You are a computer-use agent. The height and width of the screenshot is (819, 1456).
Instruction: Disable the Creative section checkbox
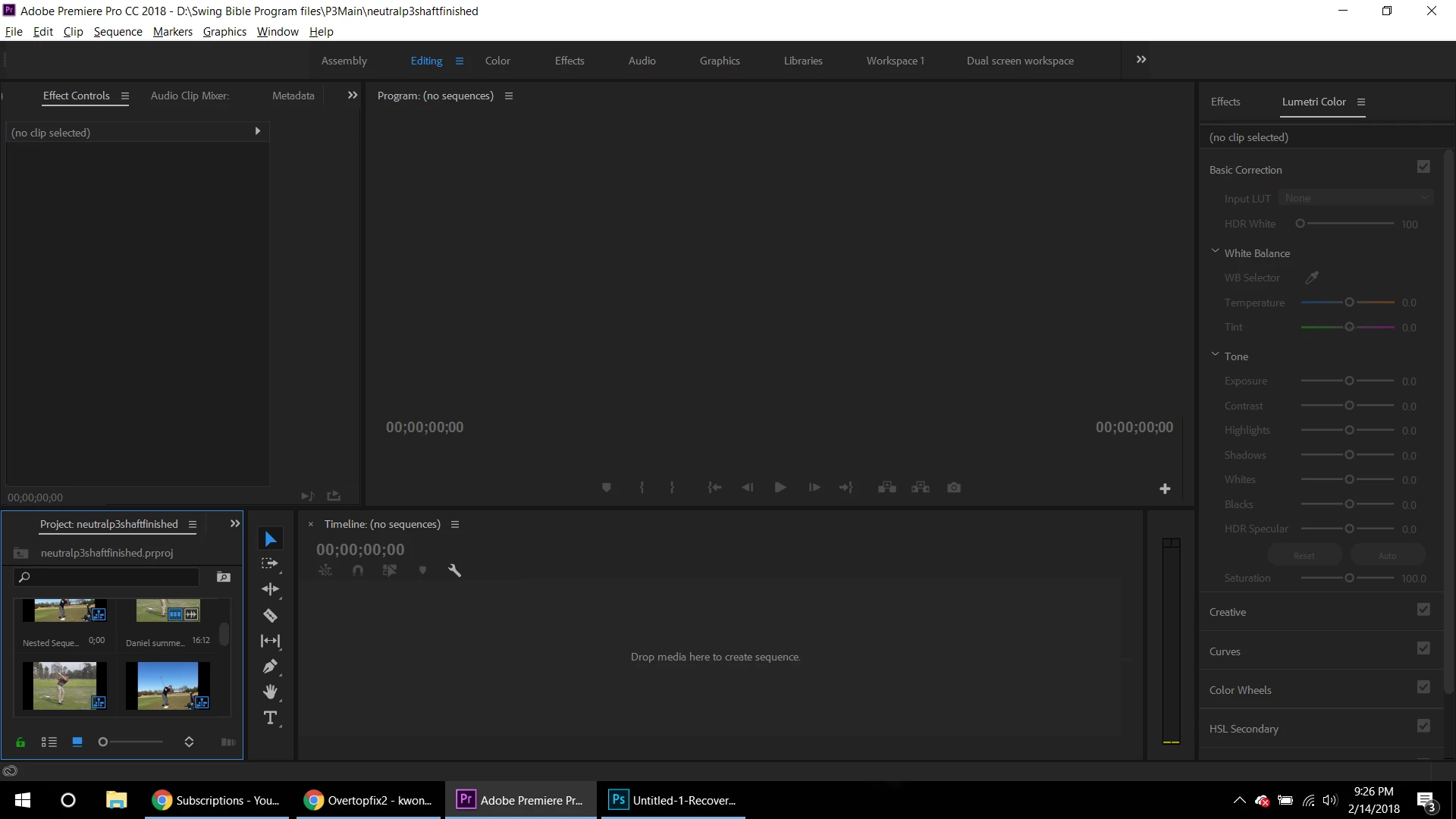1423,610
